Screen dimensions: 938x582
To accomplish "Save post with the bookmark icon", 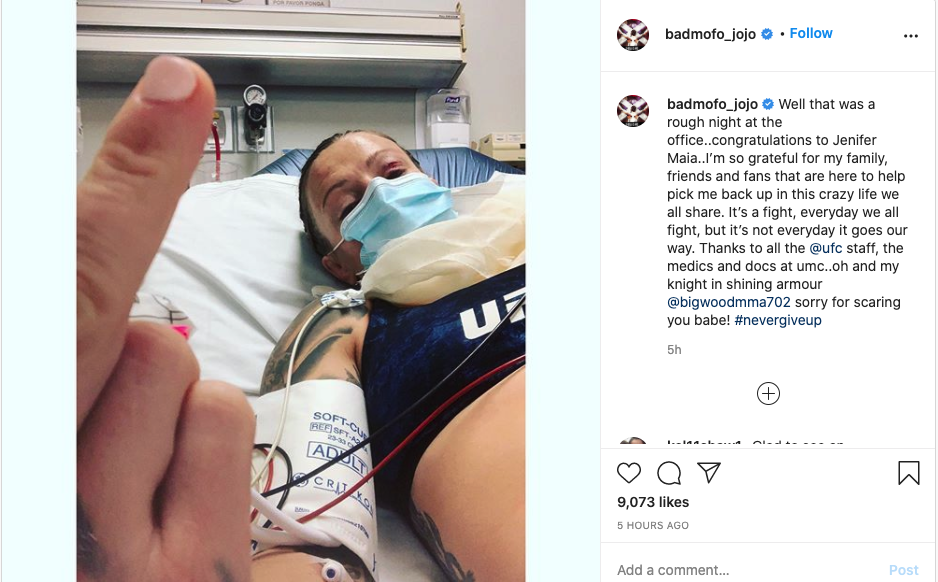I will tap(908, 473).
